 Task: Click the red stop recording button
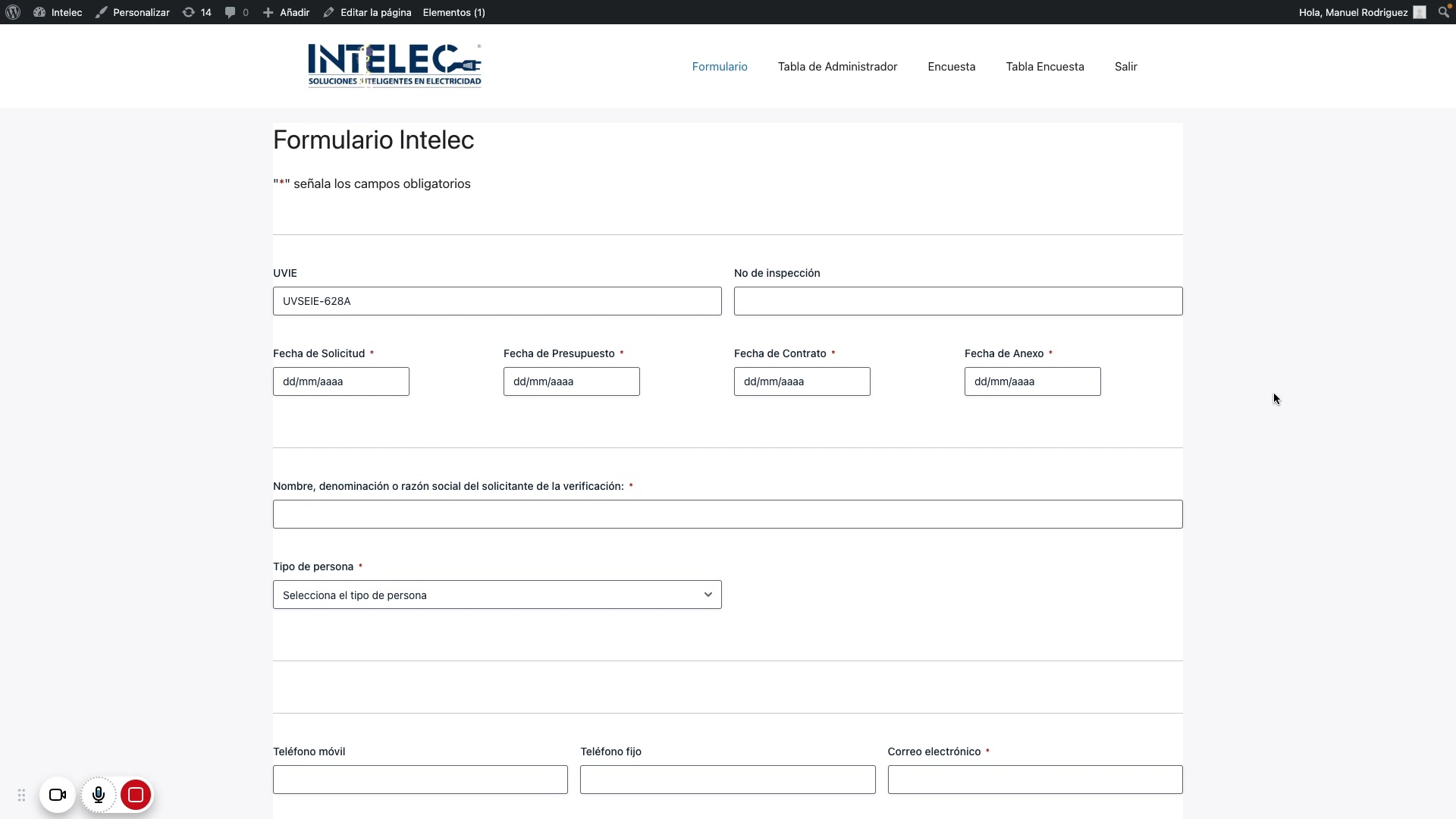pyautogui.click(x=136, y=795)
